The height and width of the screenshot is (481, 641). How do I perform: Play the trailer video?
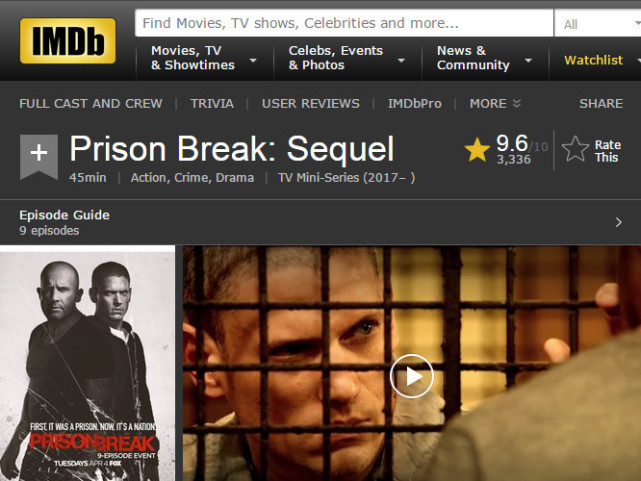(411, 376)
